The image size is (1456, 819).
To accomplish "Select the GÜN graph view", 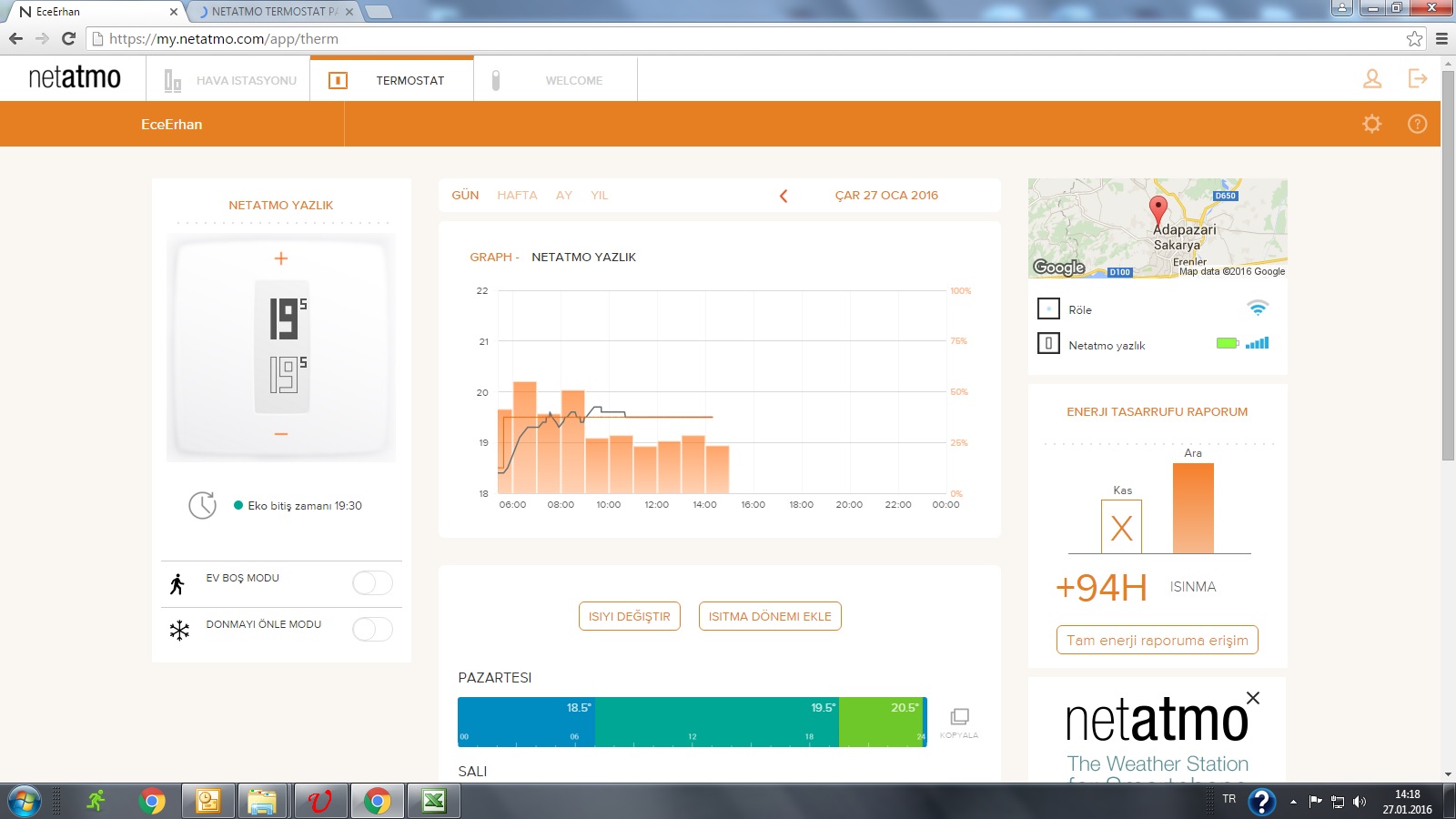I will pyautogui.click(x=465, y=196).
